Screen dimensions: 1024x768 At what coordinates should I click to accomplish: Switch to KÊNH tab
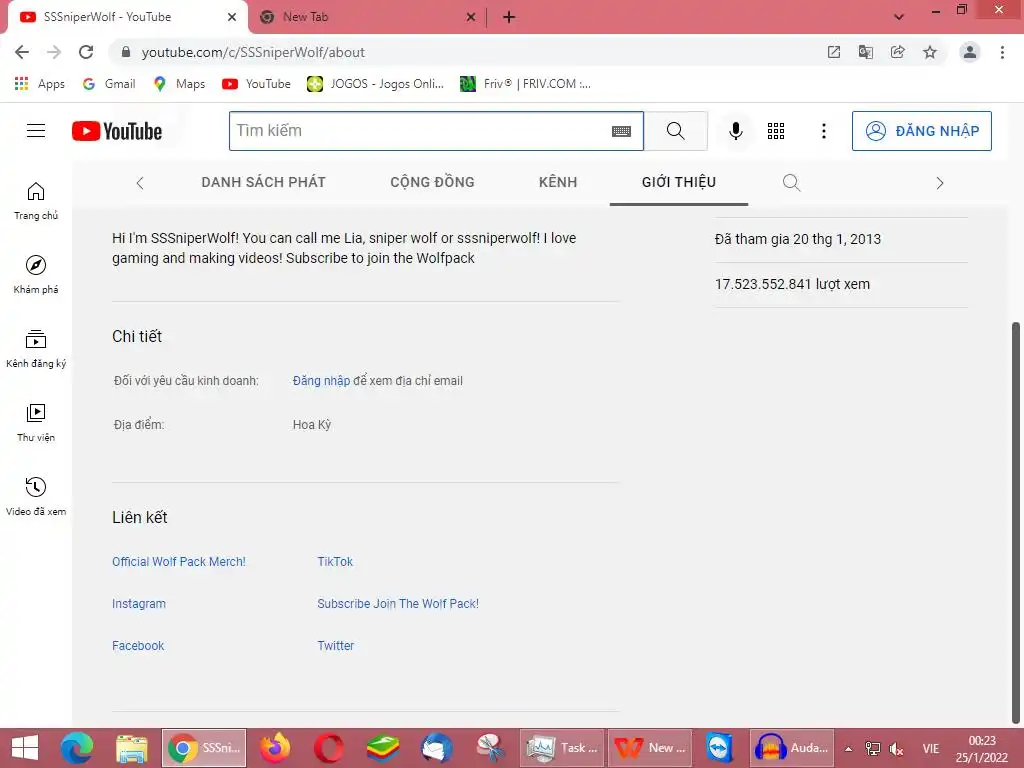click(x=558, y=182)
